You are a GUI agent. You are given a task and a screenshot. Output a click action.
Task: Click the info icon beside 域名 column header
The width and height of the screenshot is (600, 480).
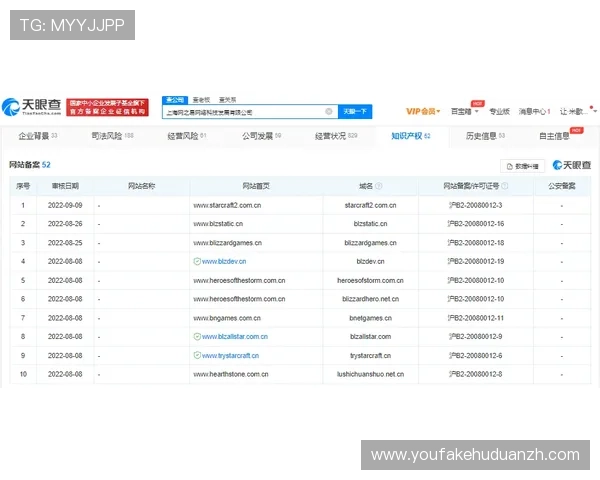click(379, 186)
